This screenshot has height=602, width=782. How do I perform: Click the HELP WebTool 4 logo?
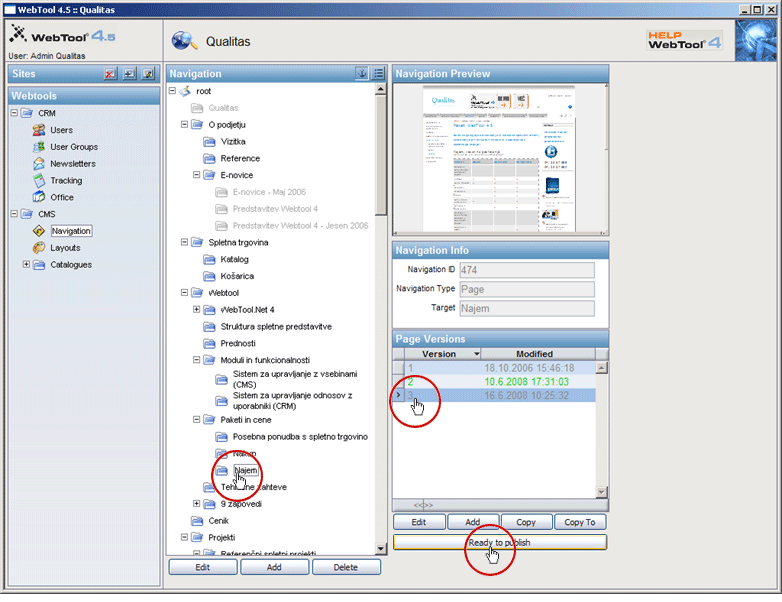click(685, 39)
